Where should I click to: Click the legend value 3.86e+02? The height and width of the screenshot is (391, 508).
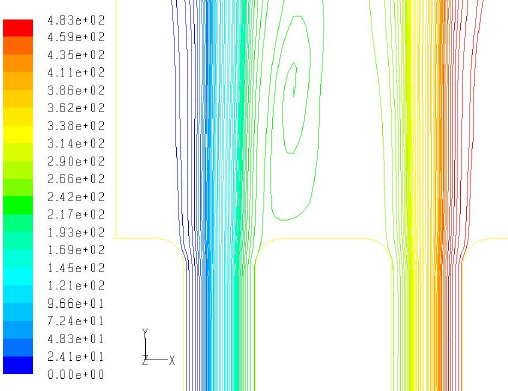[x=76, y=90]
